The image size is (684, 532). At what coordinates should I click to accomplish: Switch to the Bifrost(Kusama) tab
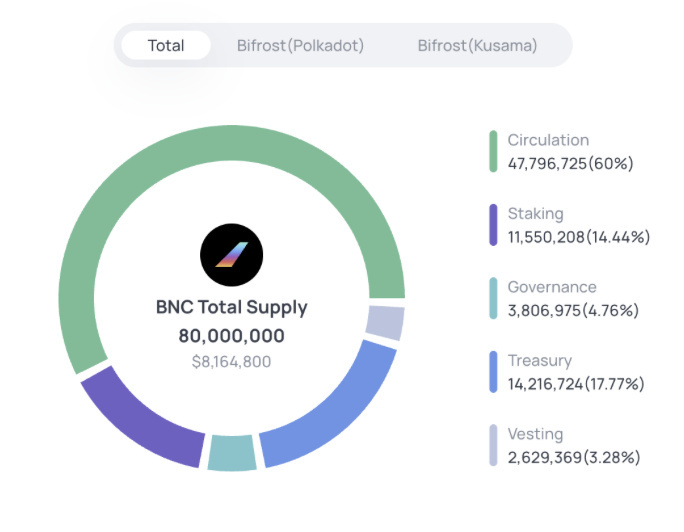[477, 45]
